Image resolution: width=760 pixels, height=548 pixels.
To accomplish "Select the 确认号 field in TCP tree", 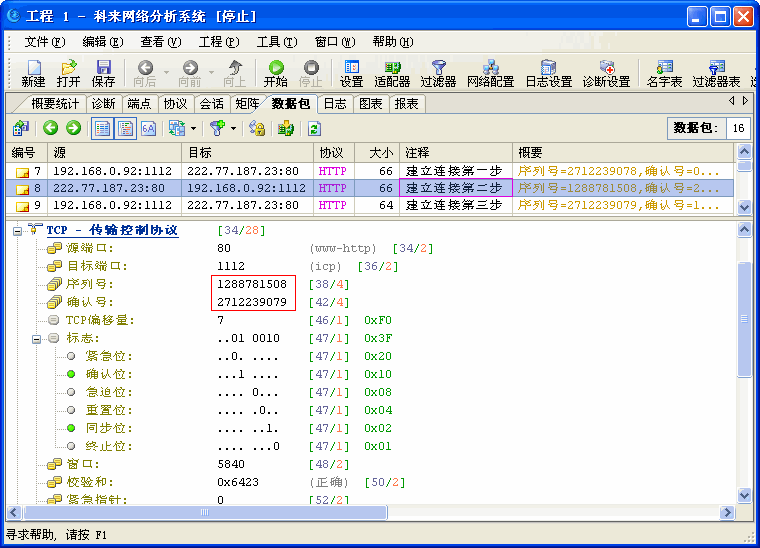I will (89, 302).
